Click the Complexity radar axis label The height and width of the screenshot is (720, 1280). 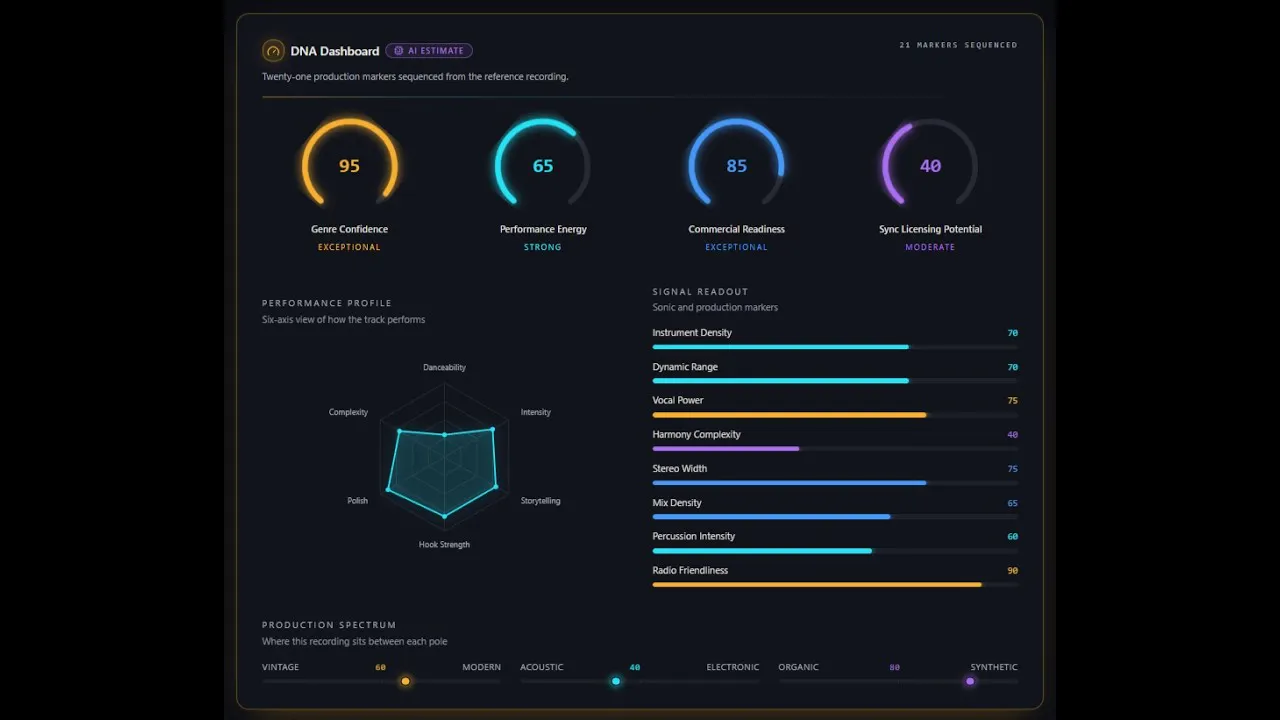point(348,412)
